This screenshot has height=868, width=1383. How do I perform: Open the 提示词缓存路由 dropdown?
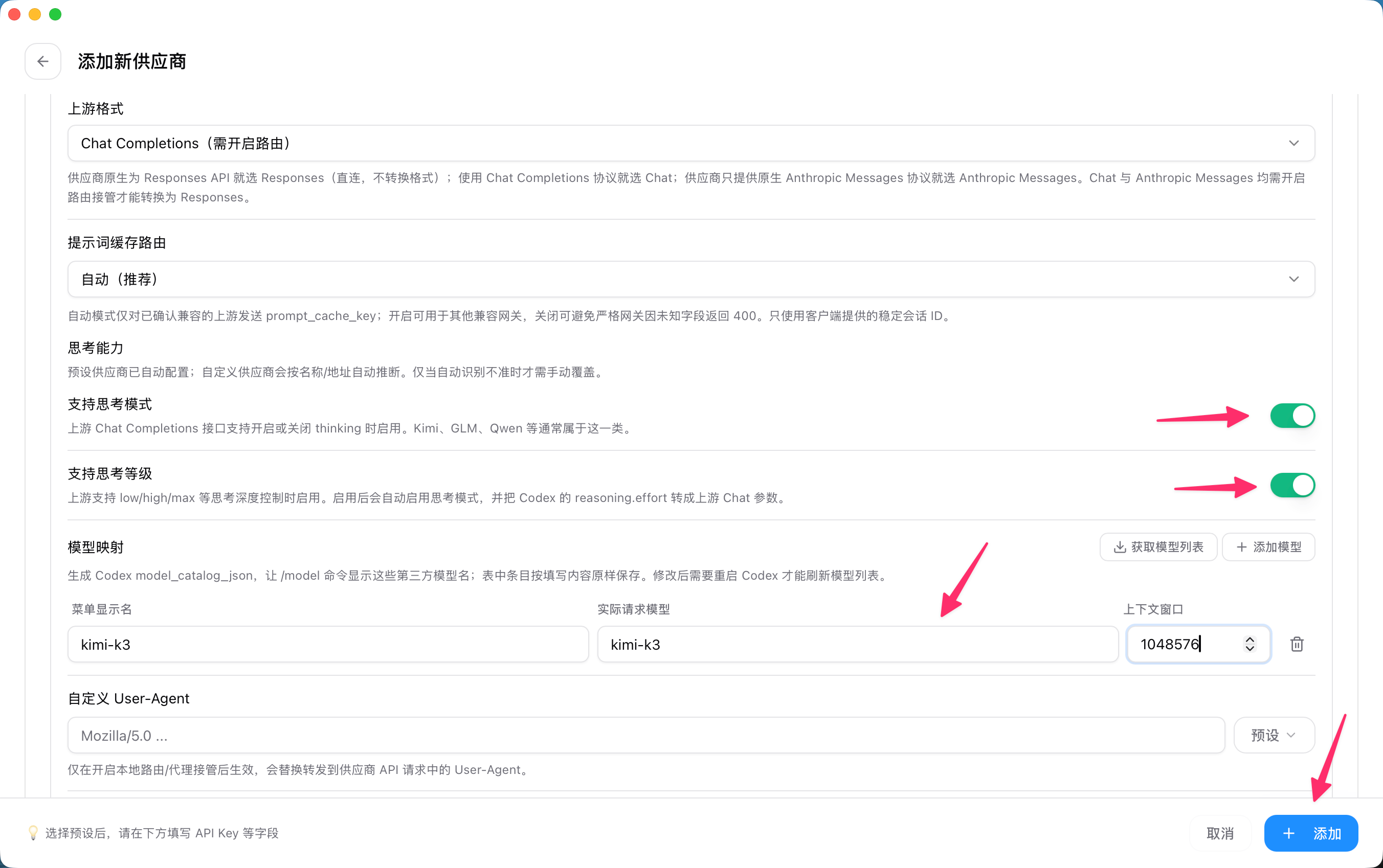(692, 279)
